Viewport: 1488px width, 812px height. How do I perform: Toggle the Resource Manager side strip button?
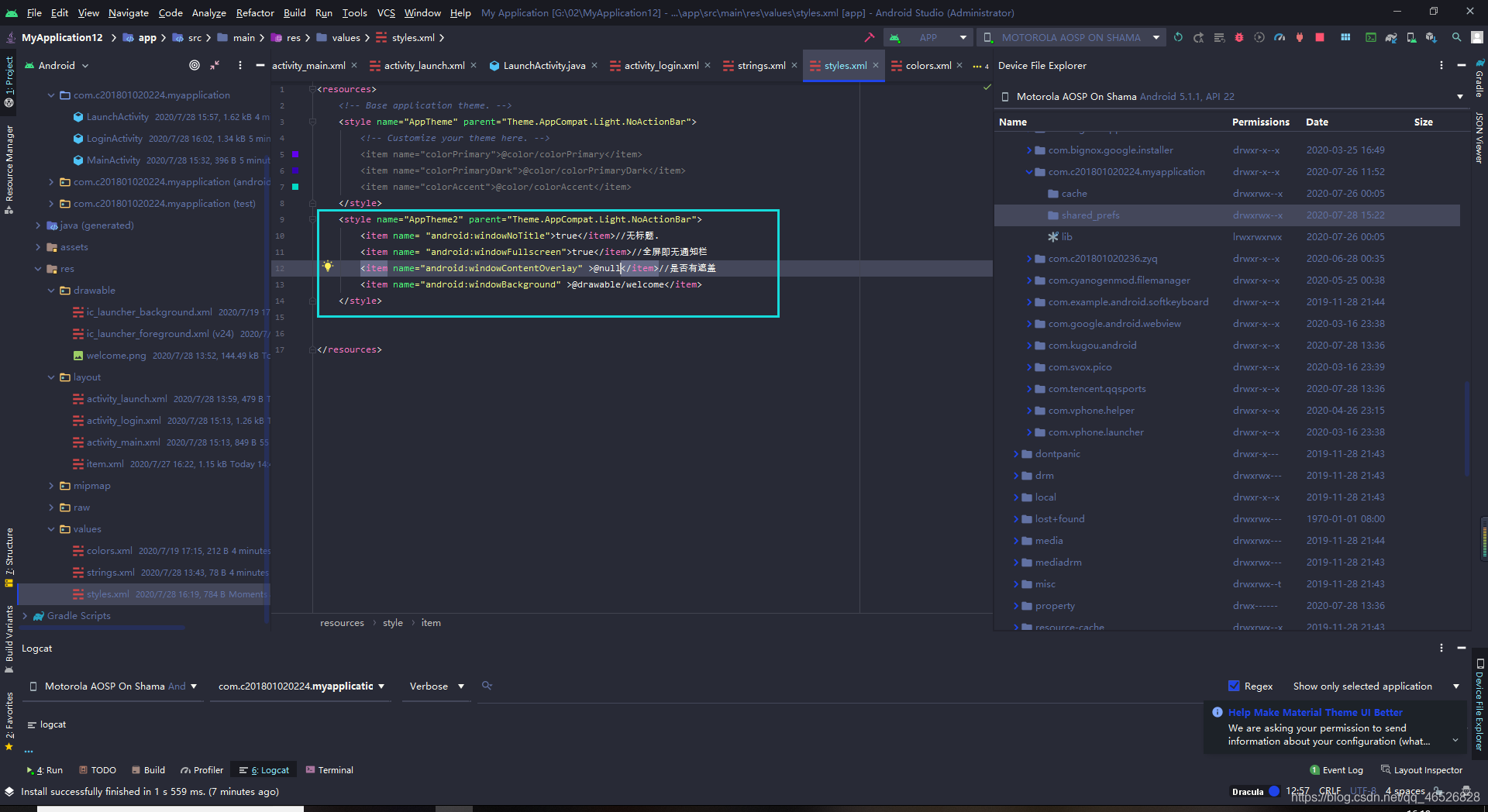click(9, 169)
